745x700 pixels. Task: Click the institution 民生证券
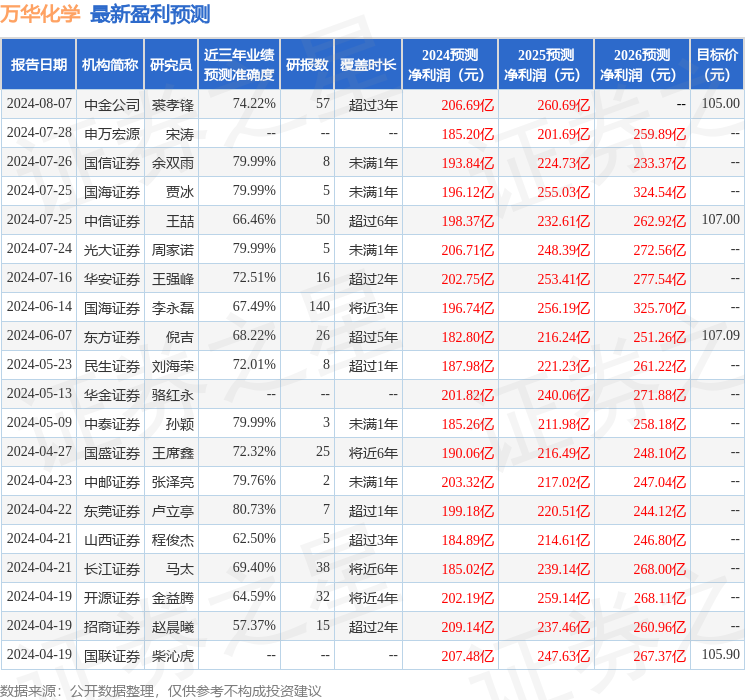pyautogui.click(x=112, y=366)
